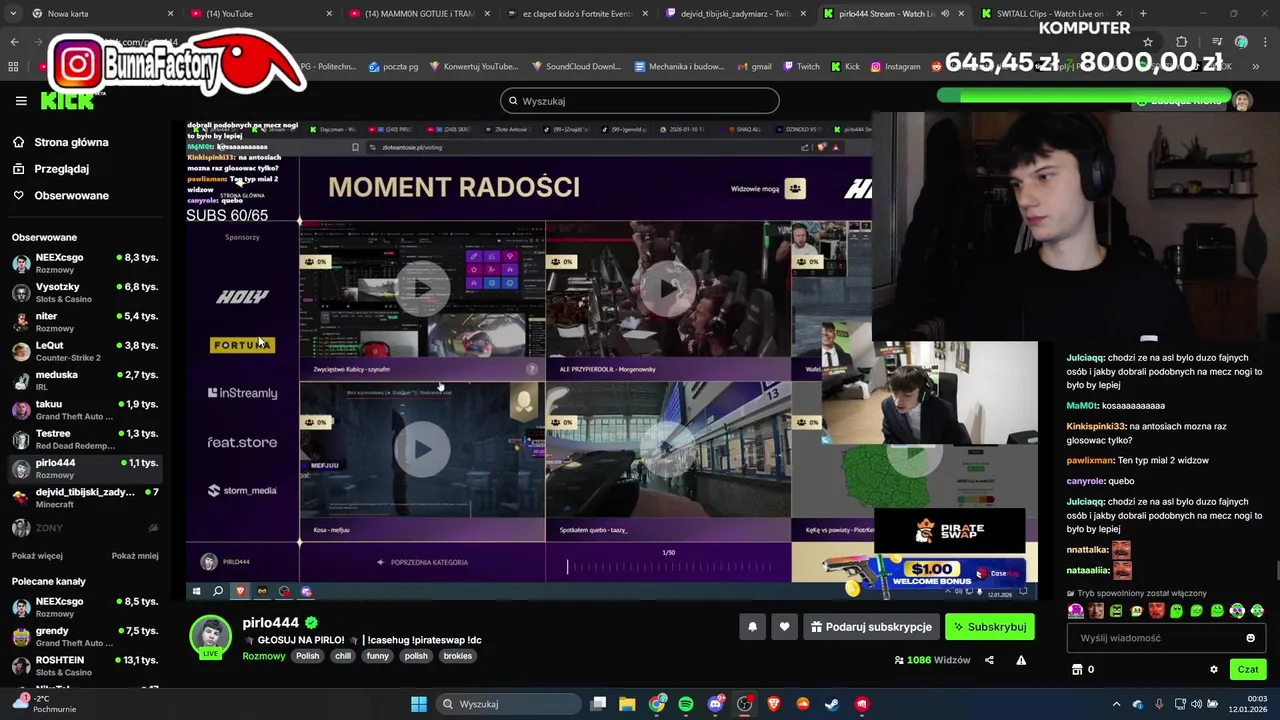Switch to the dejvid_tibijski_zadymiarz Twitch tab
Viewport: 1280px width, 720px height.
click(735, 13)
